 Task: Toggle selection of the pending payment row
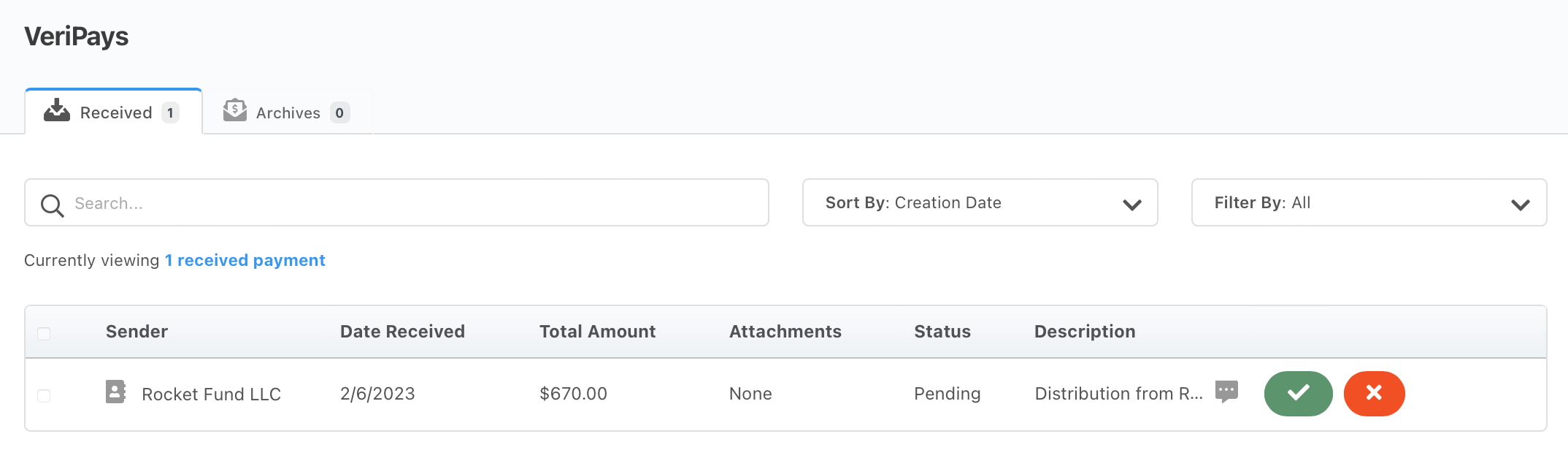tap(45, 394)
